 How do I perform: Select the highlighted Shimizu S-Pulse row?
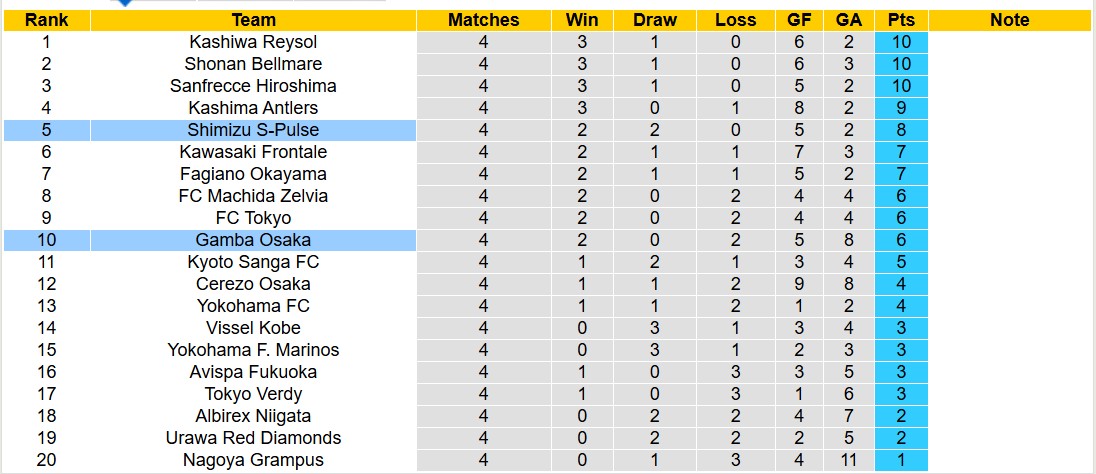tap(253, 130)
